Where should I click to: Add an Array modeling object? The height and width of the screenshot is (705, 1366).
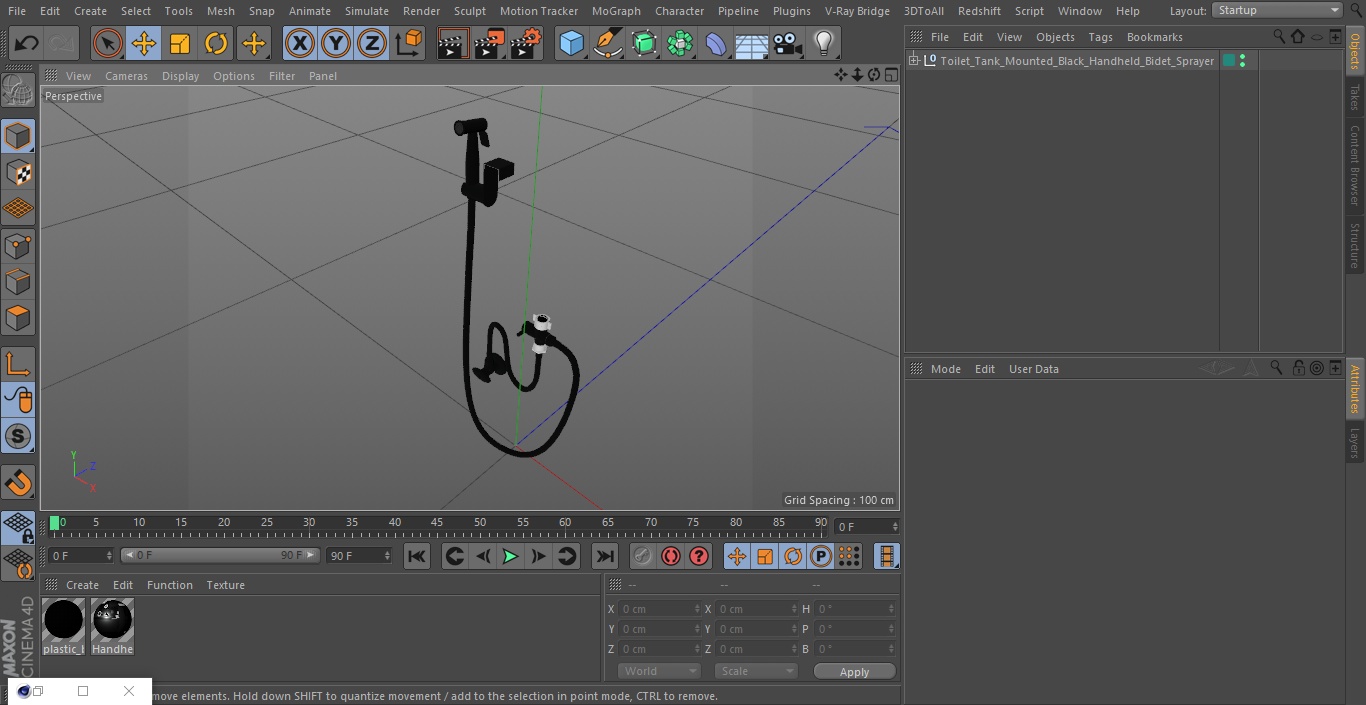tap(680, 43)
